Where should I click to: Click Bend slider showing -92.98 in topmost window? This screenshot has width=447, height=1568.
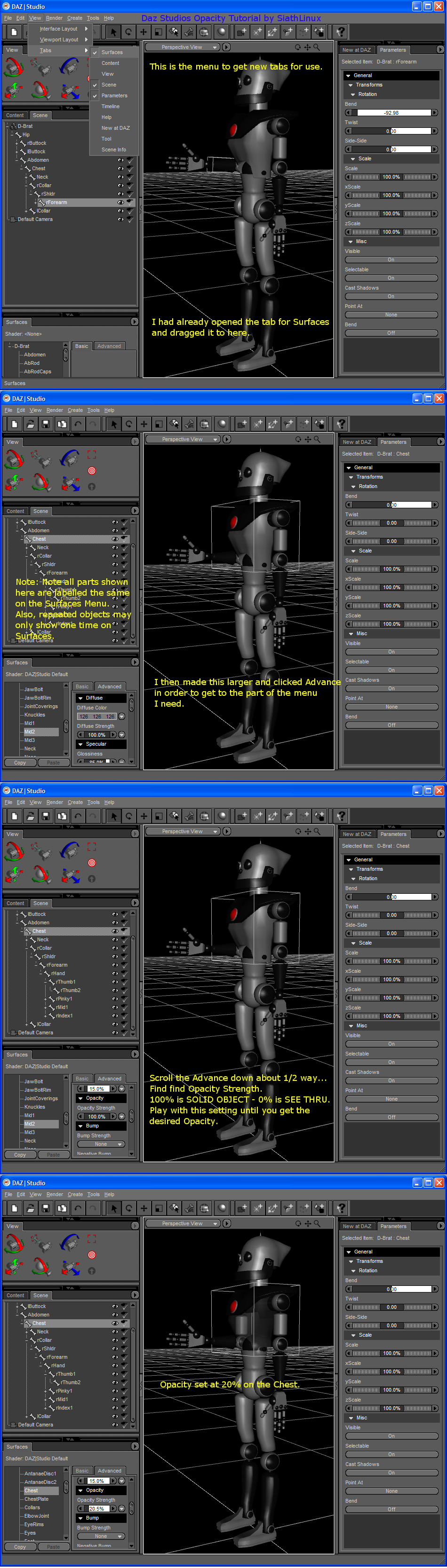(391, 113)
